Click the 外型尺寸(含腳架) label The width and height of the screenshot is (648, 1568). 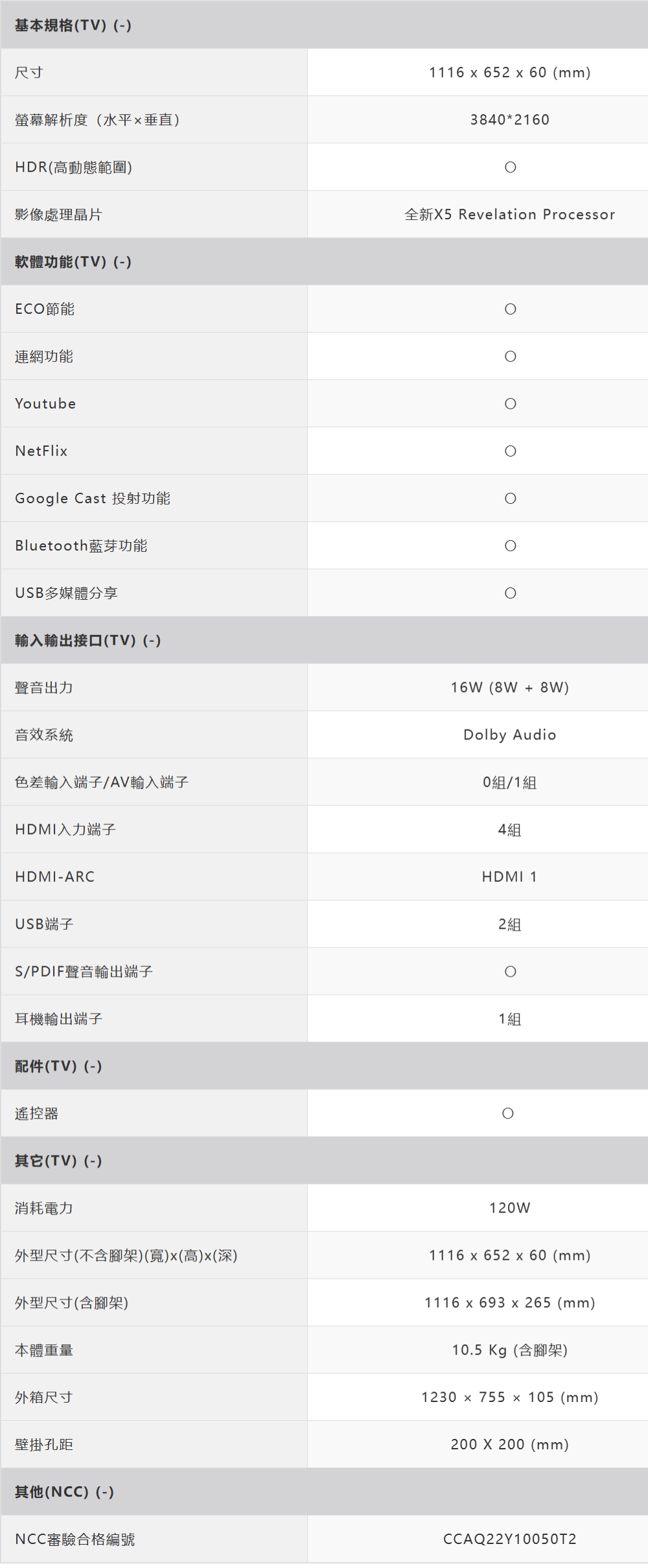point(72,1303)
